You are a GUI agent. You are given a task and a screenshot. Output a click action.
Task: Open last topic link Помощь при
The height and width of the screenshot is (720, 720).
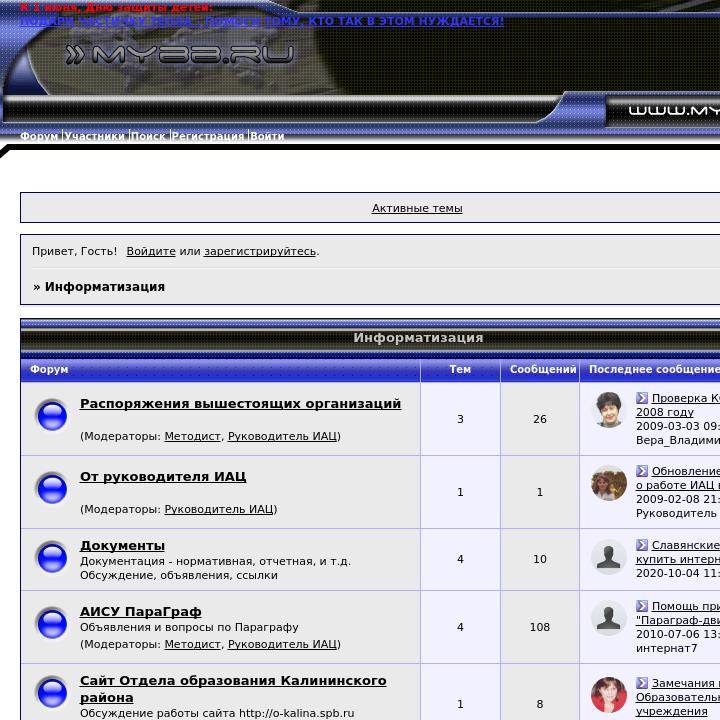679,613
